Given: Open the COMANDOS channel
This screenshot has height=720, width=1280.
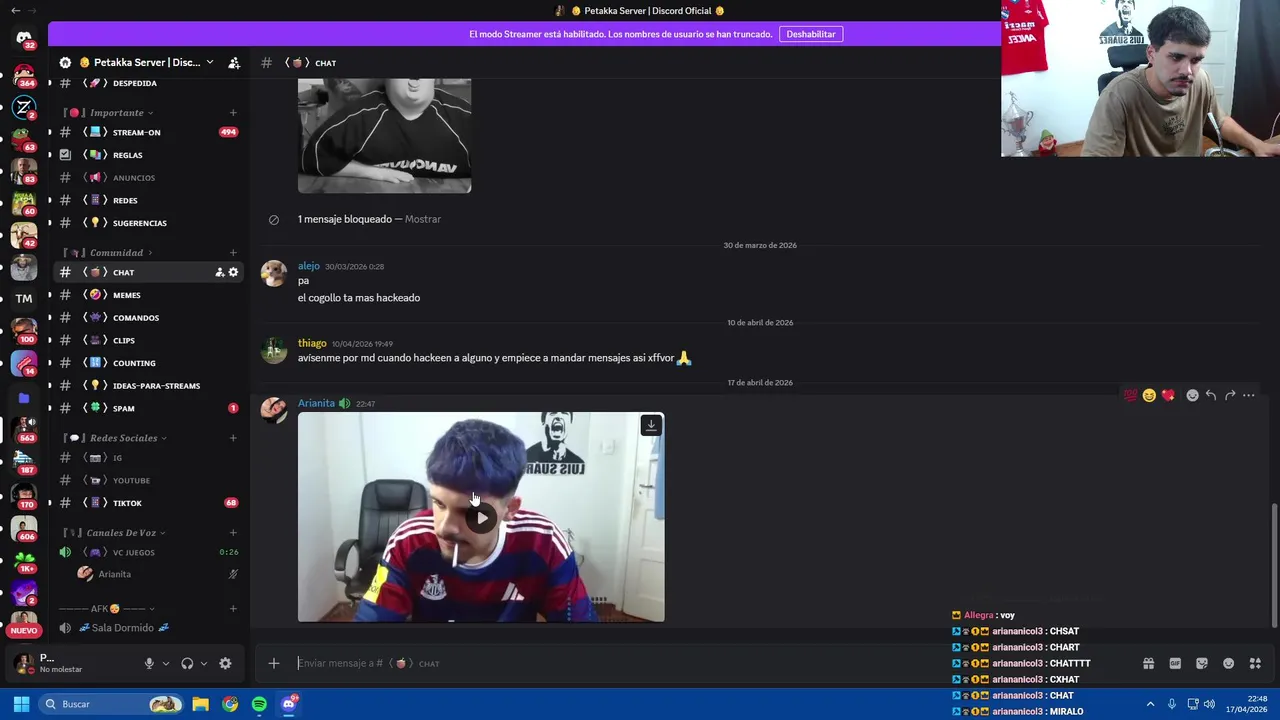Looking at the screenshot, I should tap(148, 318).
